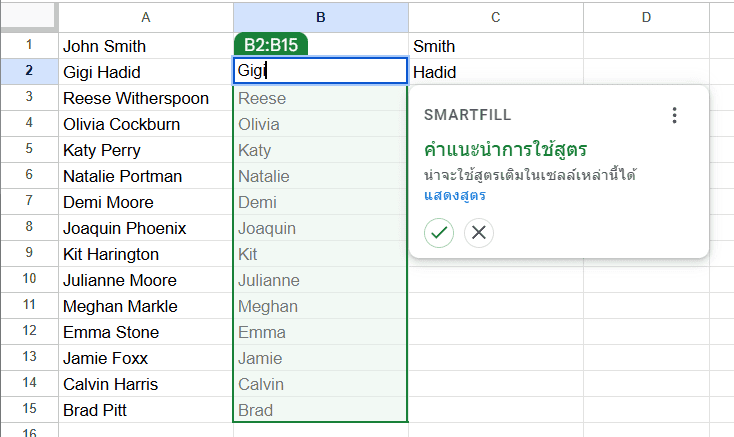This screenshot has height=437, width=734.
Task: Select column D header
Action: point(646,17)
